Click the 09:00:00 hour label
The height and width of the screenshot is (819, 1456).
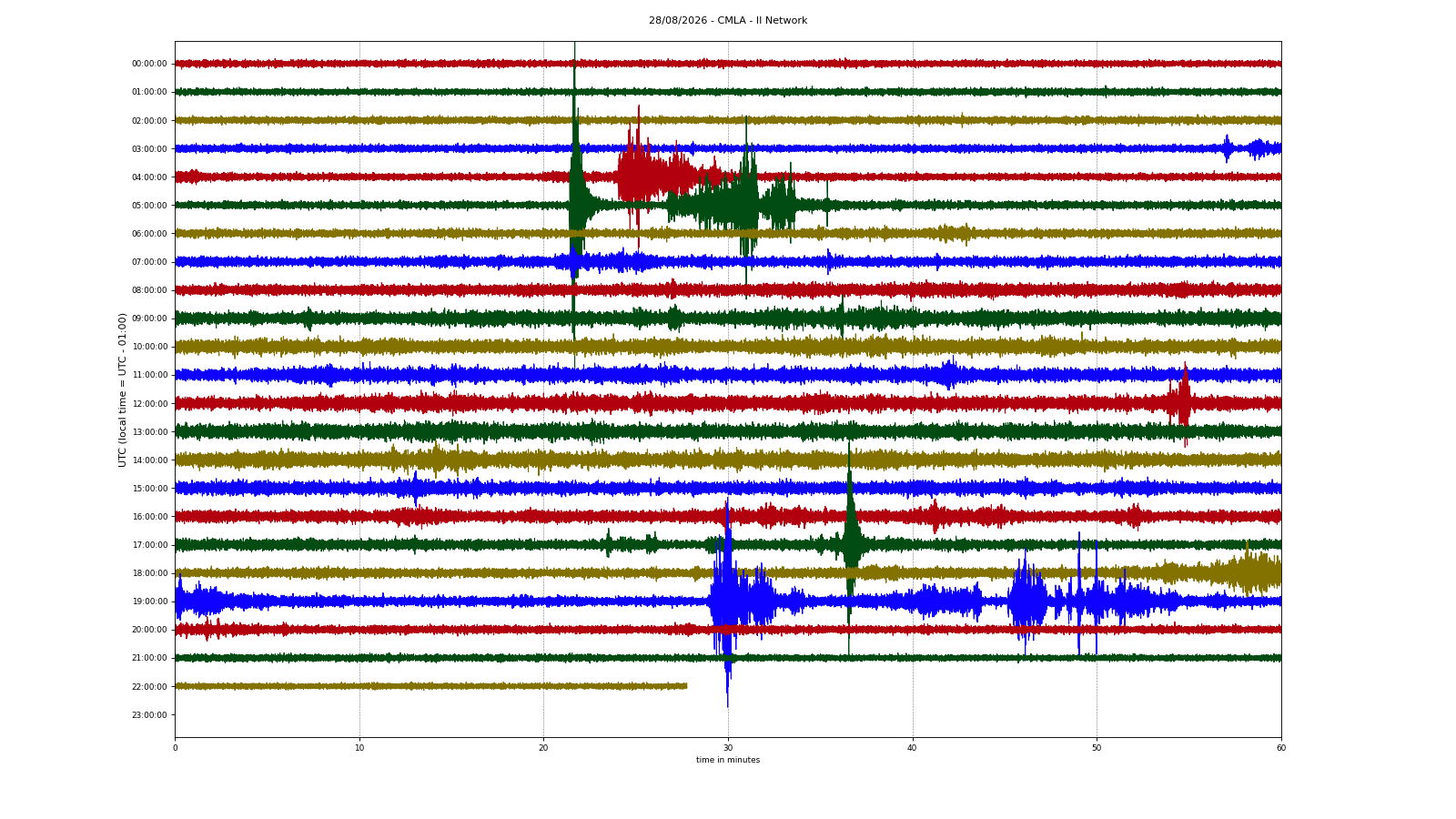click(149, 318)
